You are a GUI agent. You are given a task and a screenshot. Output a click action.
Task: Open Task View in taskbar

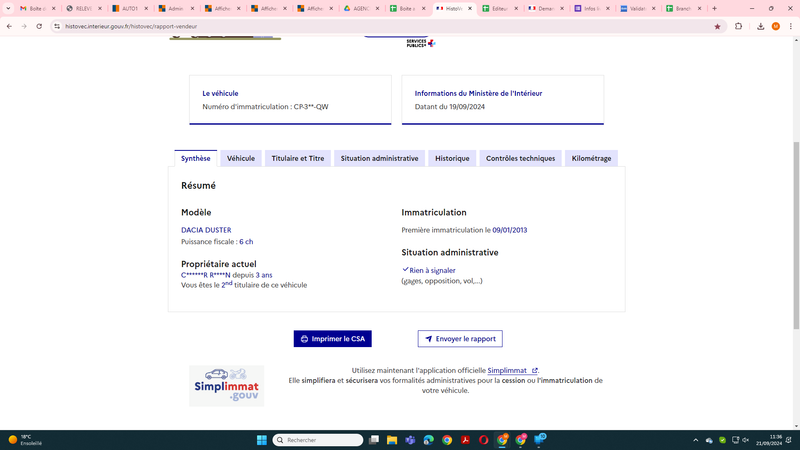[374, 440]
